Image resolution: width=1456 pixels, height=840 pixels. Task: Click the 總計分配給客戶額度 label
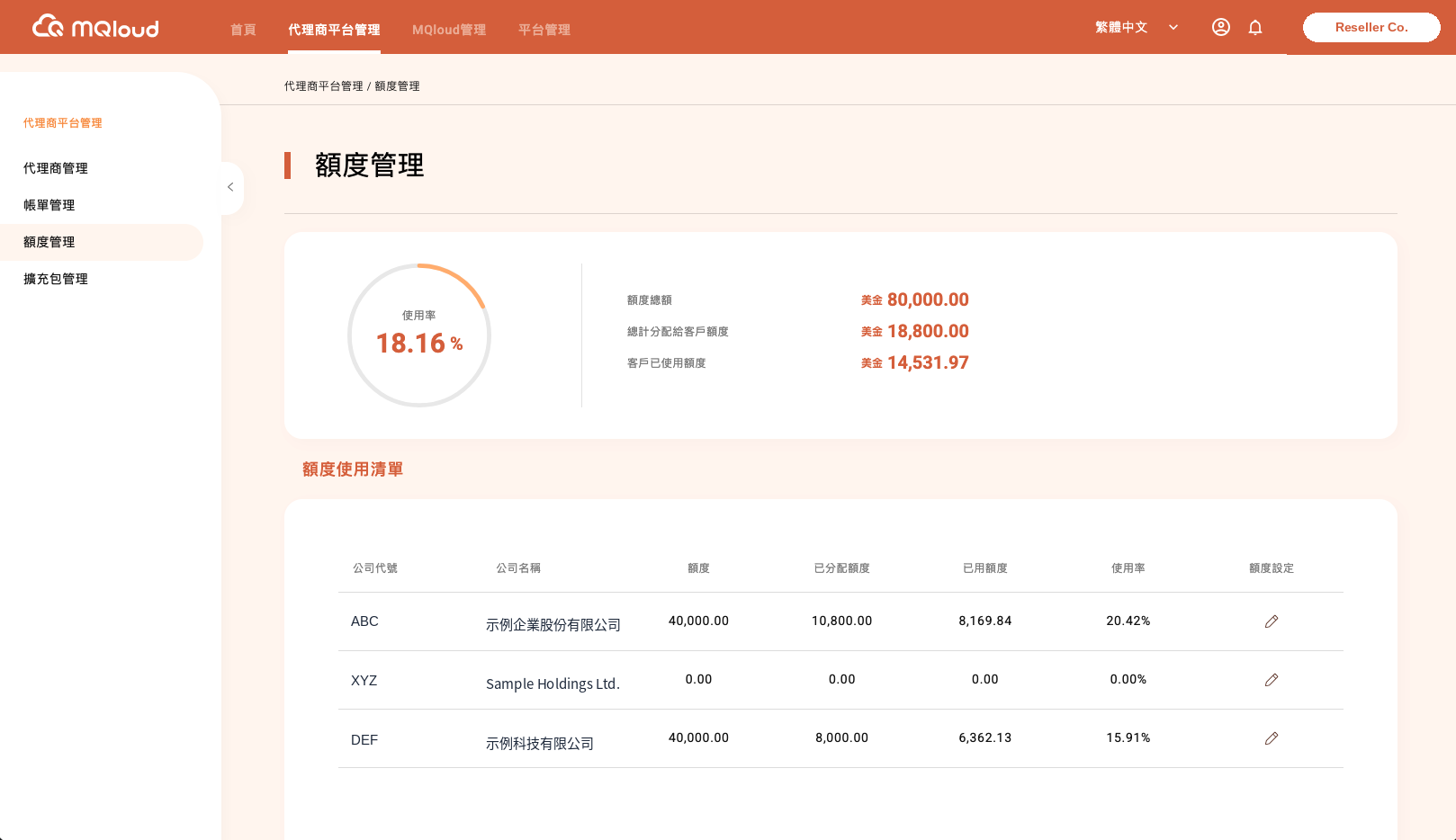coord(678,332)
